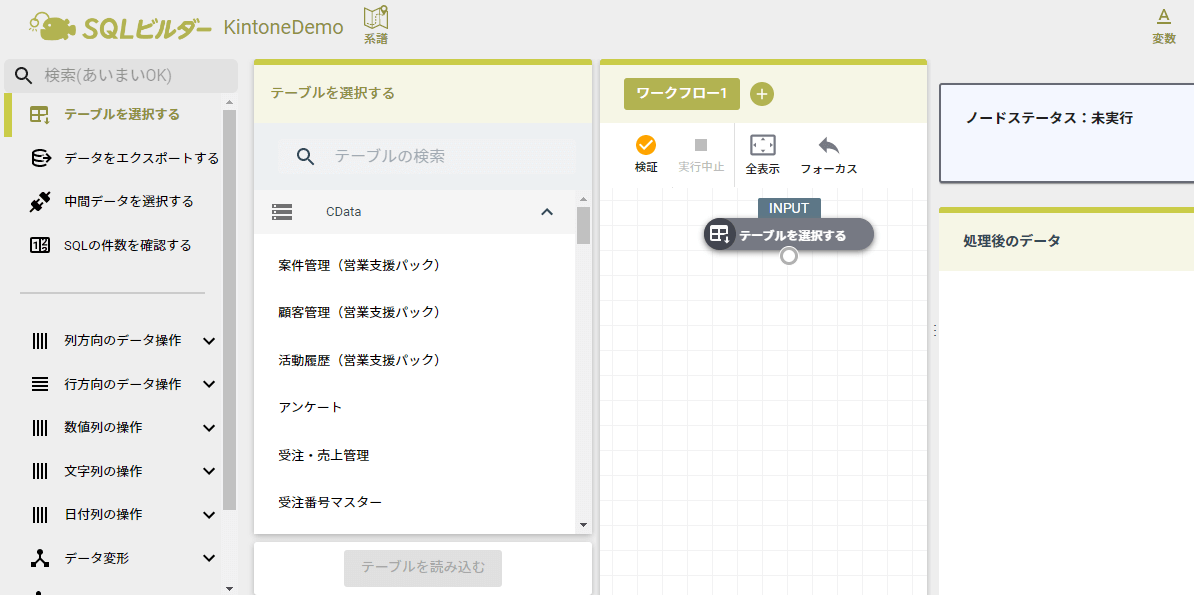Click the sidebar scrollbar up arrow

pyautogui.click(x=230, y=101)
